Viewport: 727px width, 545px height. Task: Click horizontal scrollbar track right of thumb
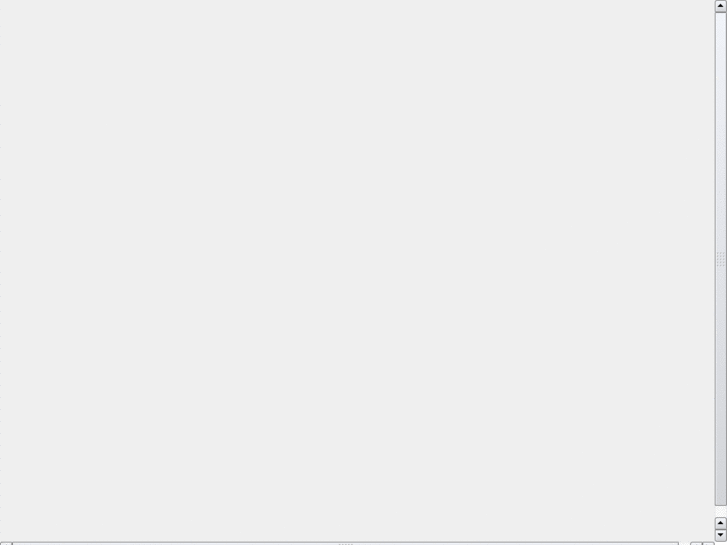684,543
